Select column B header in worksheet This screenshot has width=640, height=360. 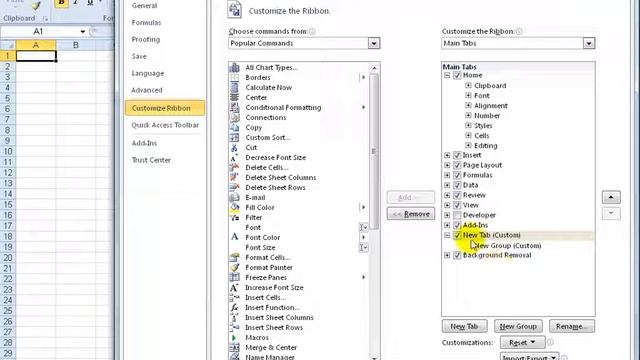(76, 45)
